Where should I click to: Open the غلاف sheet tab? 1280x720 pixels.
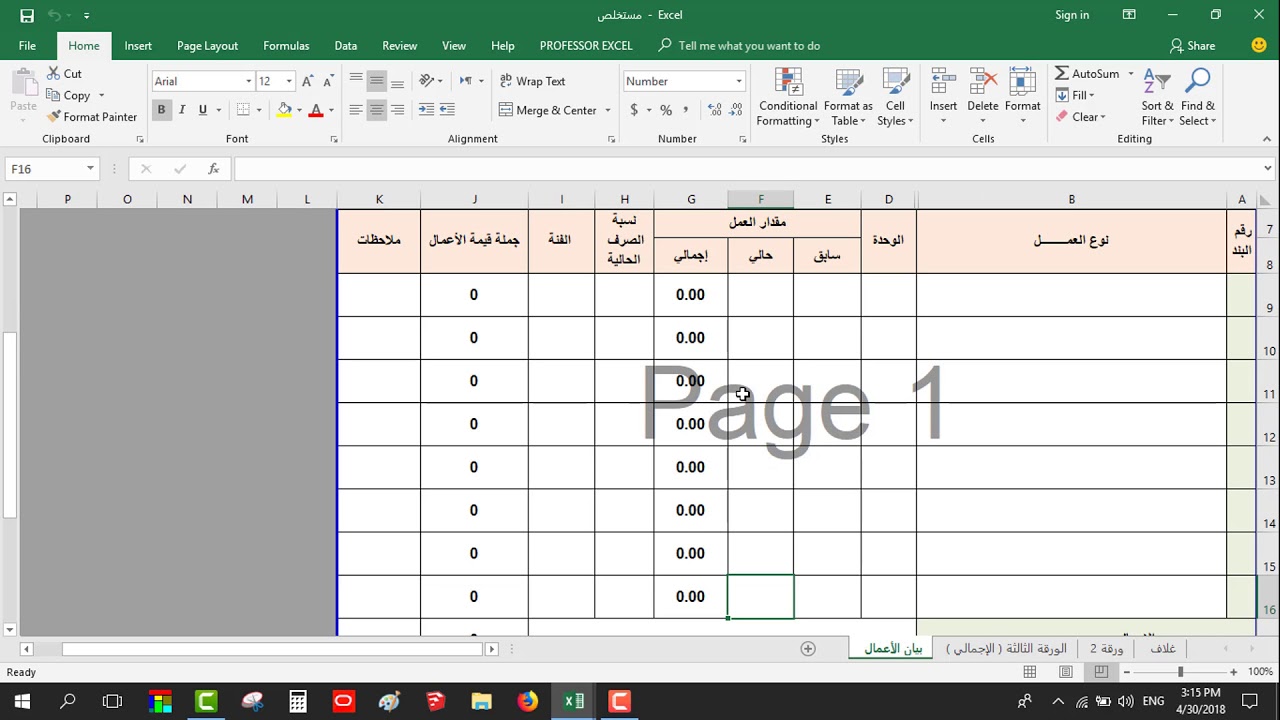click(x=1163, y=649)
